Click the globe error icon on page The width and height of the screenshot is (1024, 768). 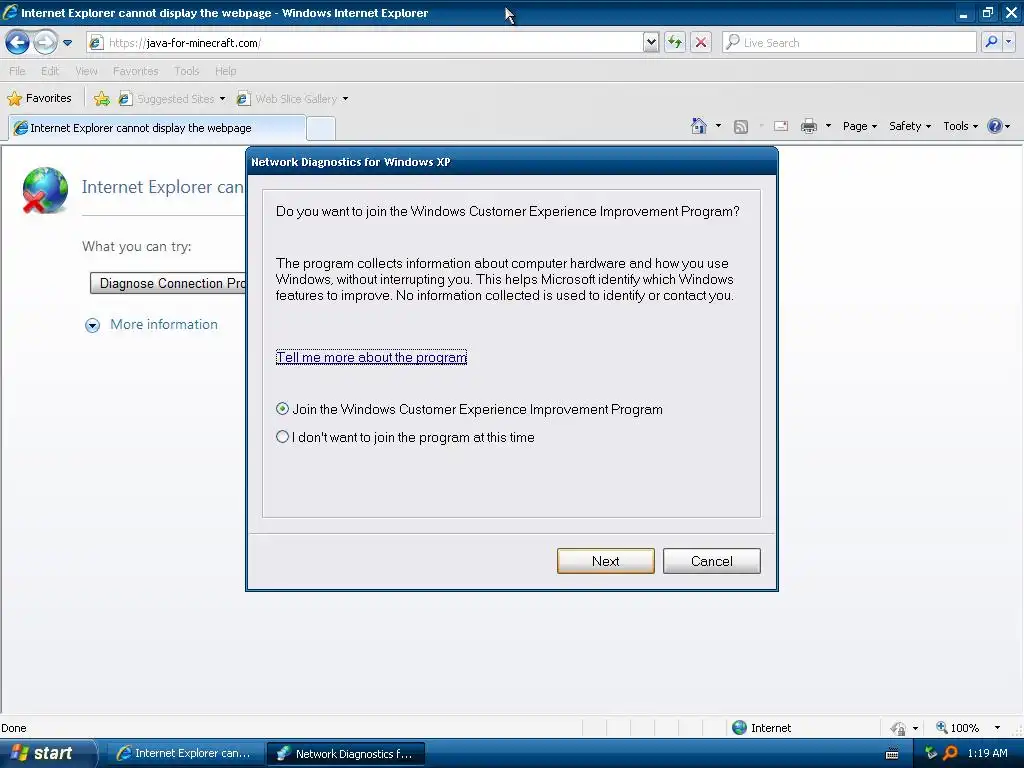(44, 190)
